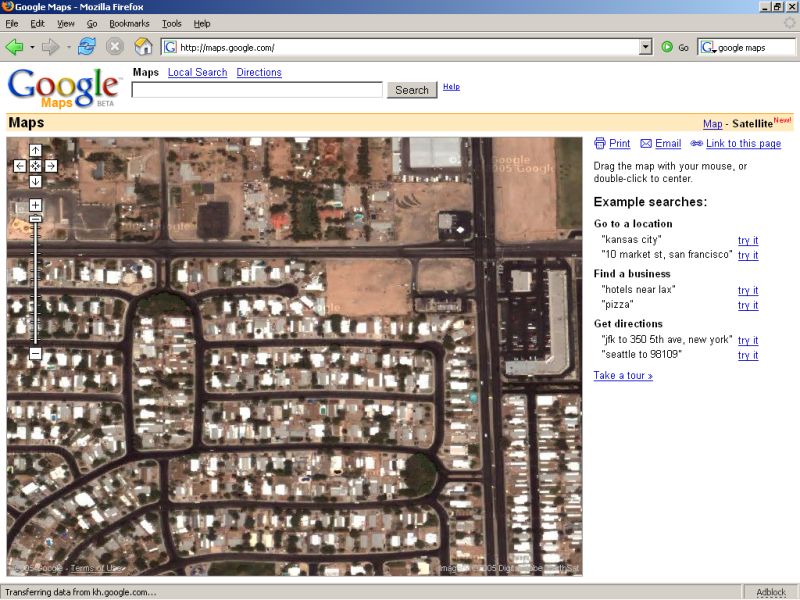Click the center map return button
The width and height of the screenshot is (800, 600).
pyautogui.click(x=35, y=166)
